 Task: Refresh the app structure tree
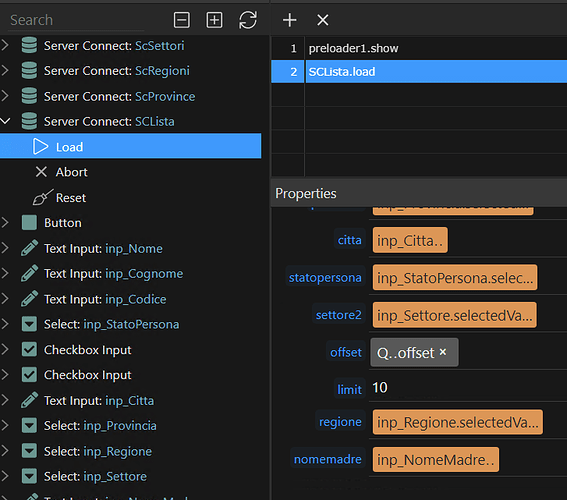tap(248, 20)
